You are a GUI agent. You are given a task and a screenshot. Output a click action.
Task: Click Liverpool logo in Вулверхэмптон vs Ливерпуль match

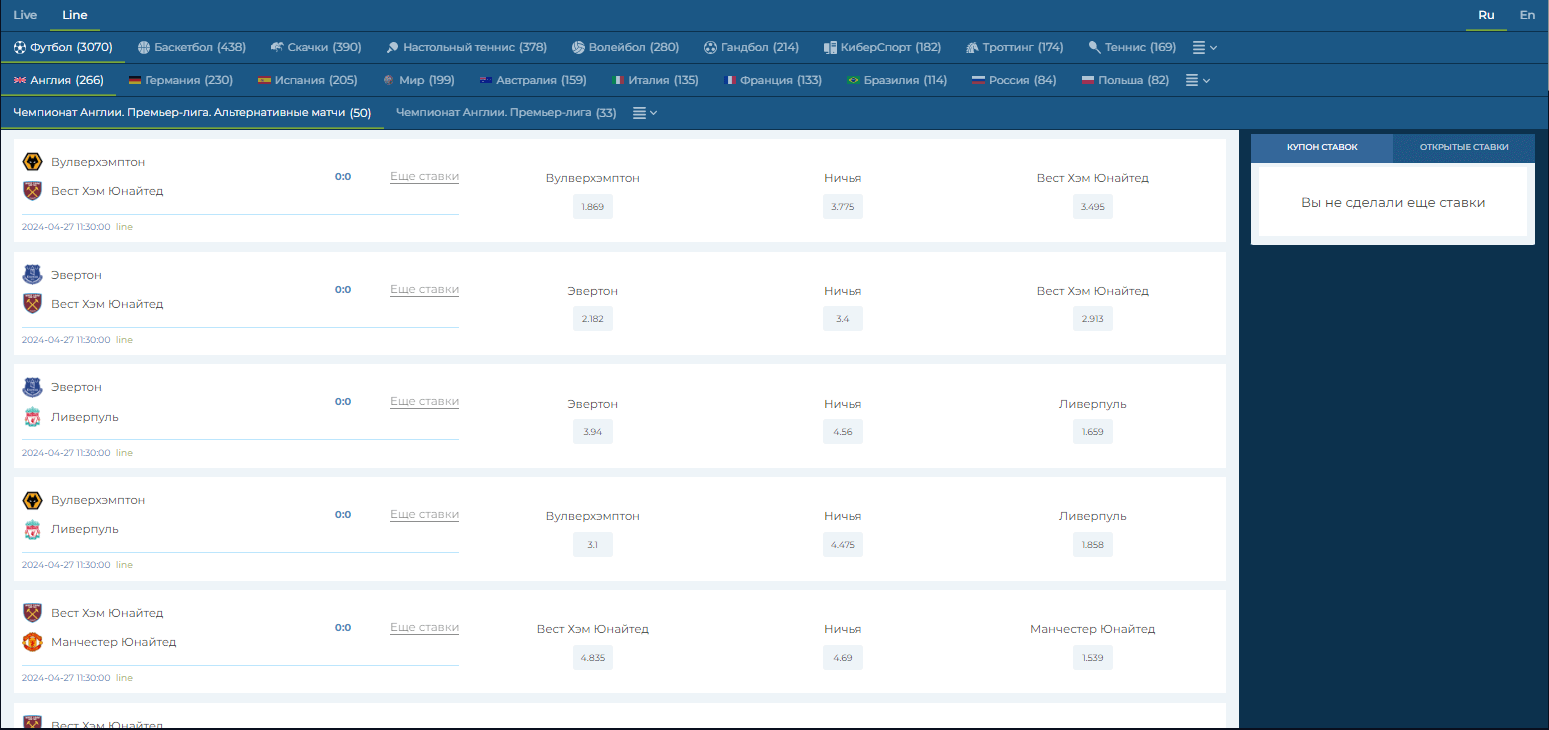tap(33, 529)
